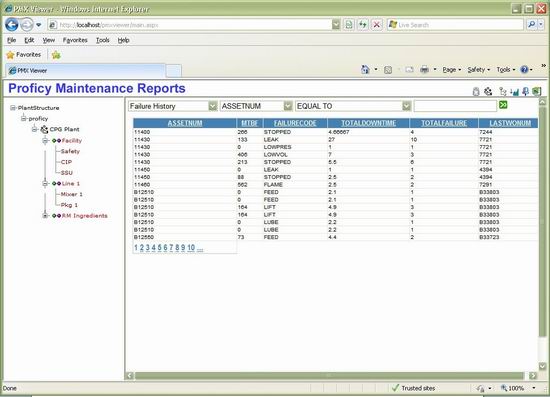
Task: Click the Read Mail icon
Action: [x=409, y=69]
